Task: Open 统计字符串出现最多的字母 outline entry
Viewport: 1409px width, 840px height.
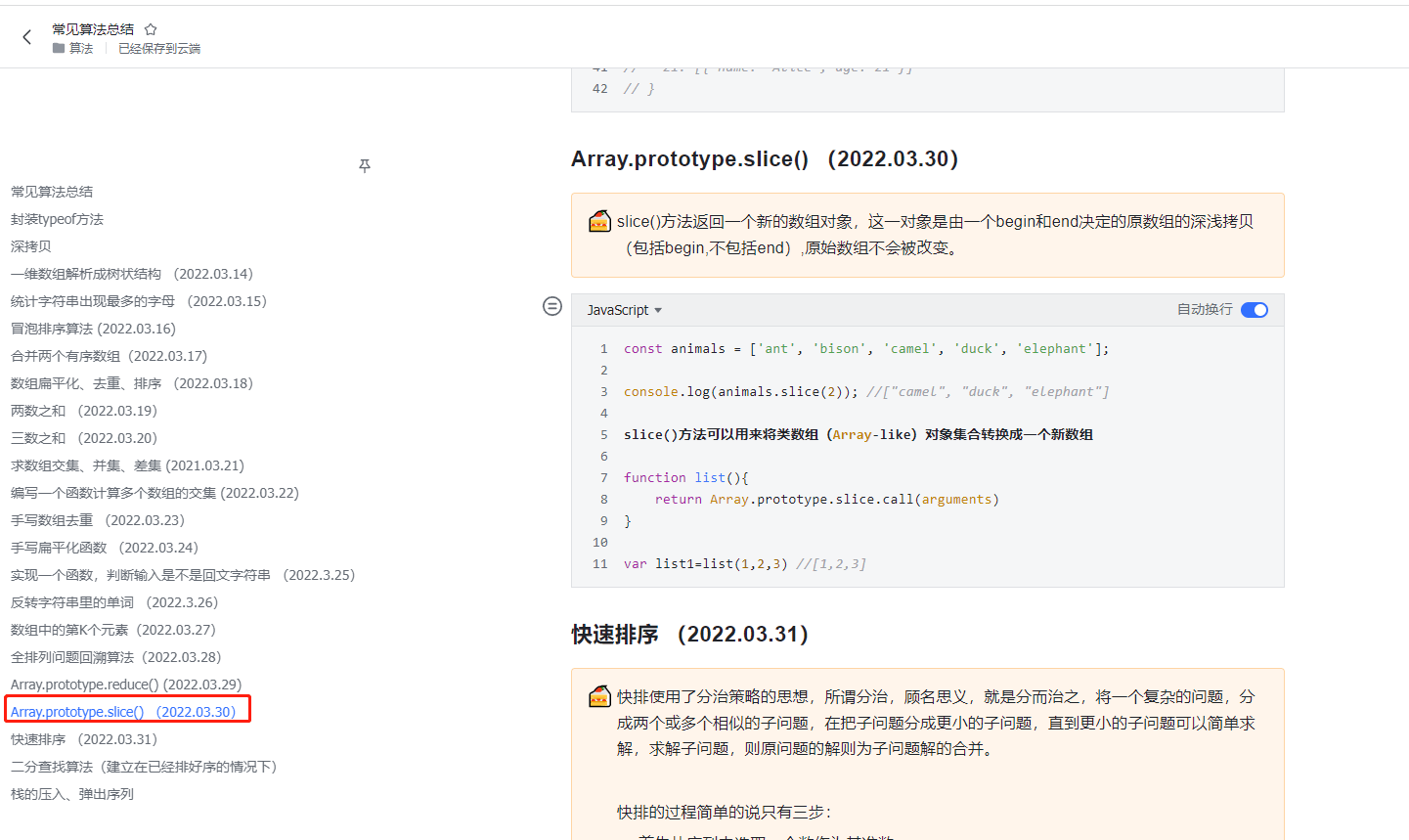Action: coord(139,301)
